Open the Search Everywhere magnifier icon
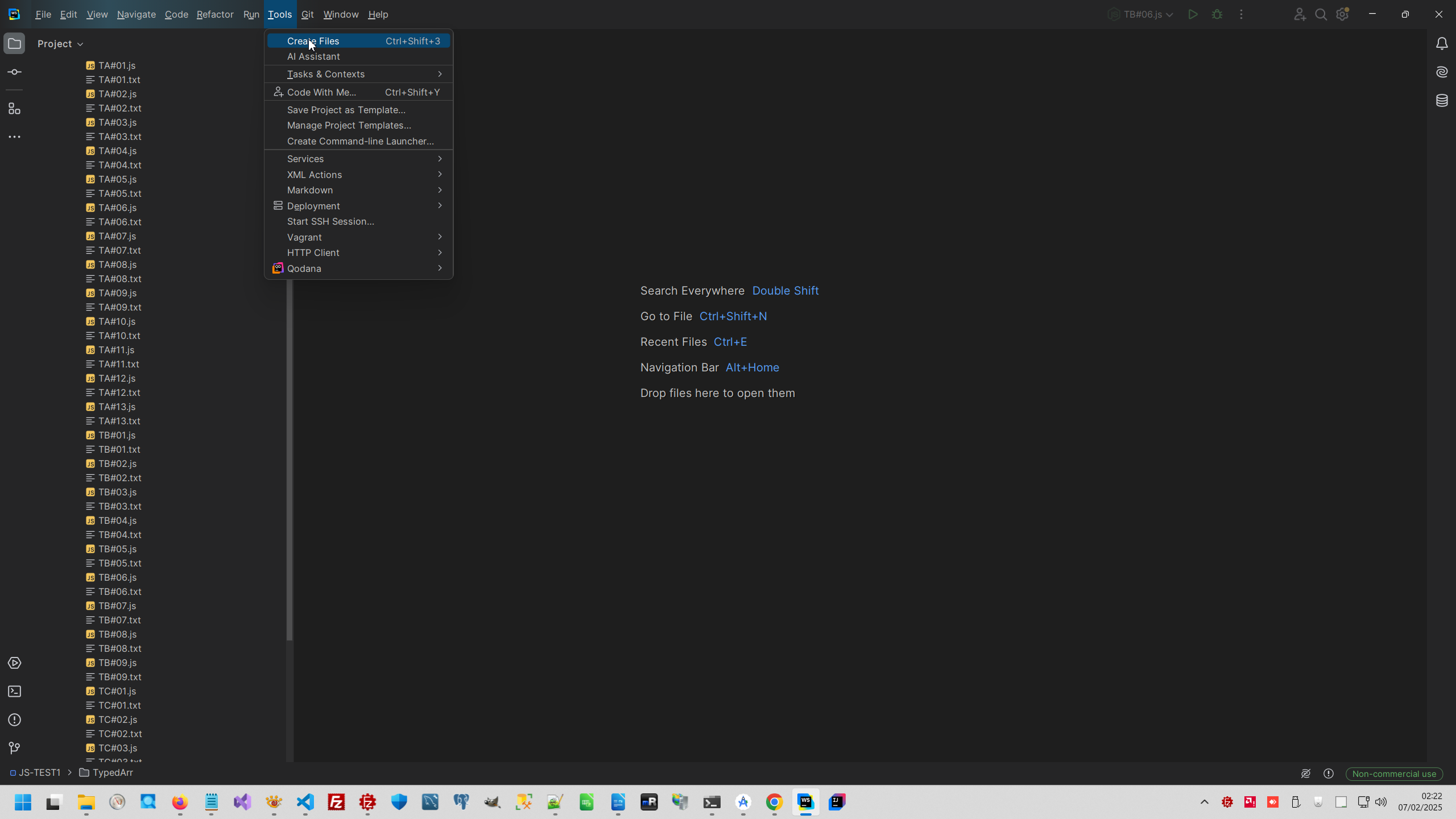 [1321, 15]
